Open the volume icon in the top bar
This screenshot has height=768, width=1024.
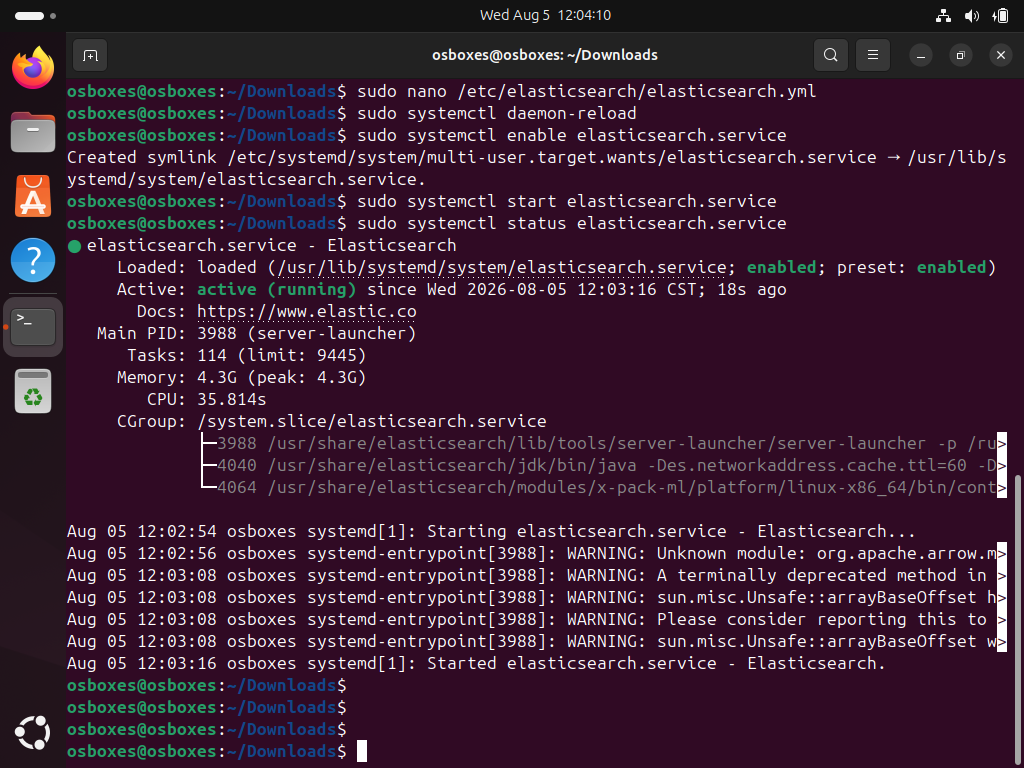point(972,16)
